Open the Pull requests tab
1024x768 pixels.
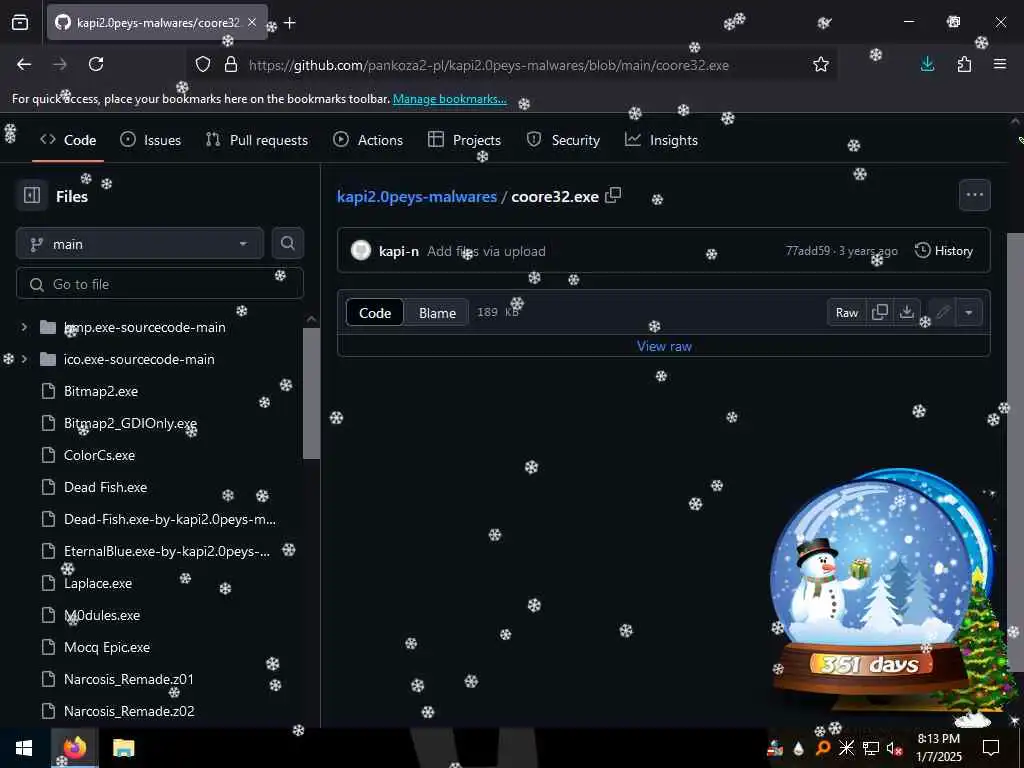257,140
